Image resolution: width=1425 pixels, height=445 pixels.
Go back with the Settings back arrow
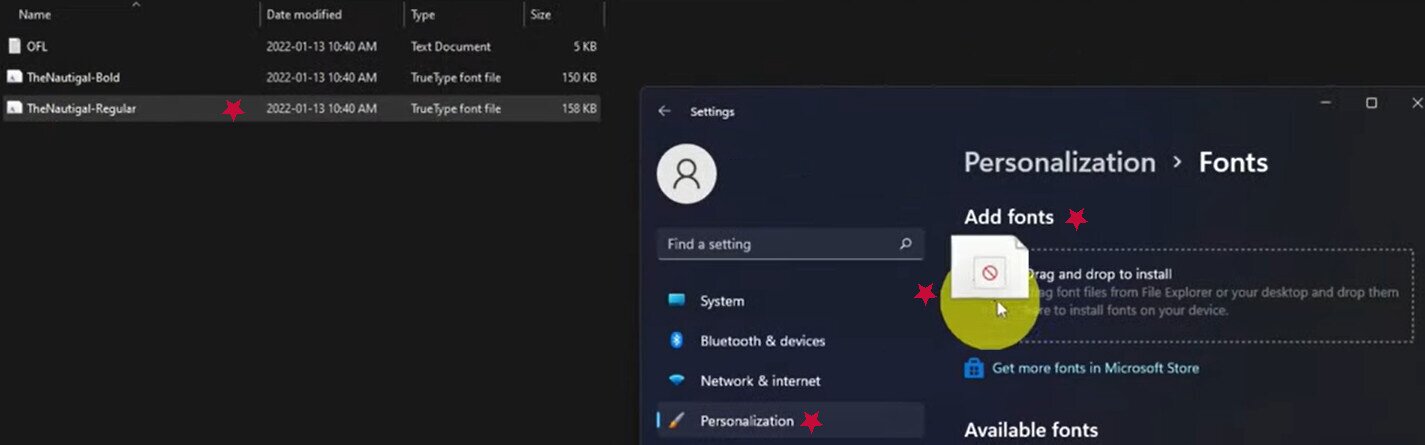pyautogui.click(x=664, y=111)
